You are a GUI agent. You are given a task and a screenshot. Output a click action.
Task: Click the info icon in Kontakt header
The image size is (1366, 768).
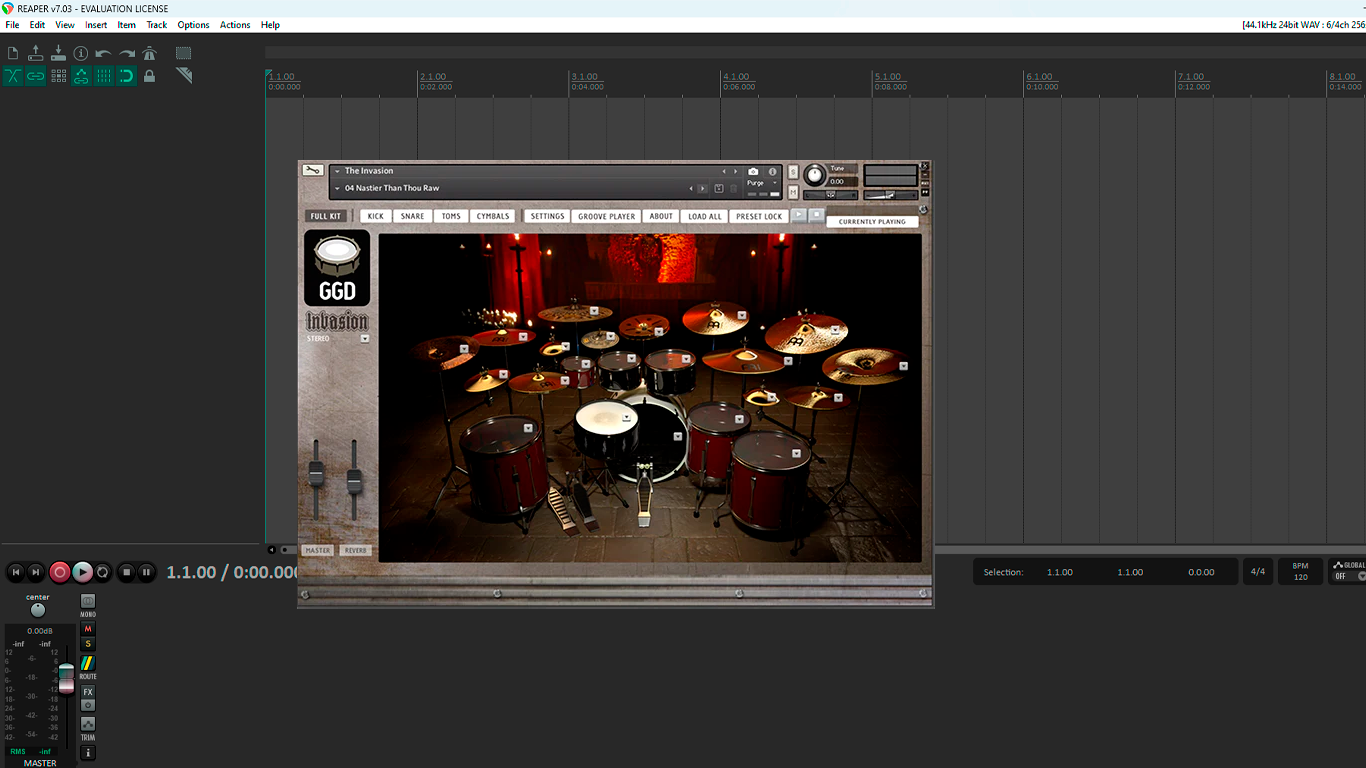point(773,172)
